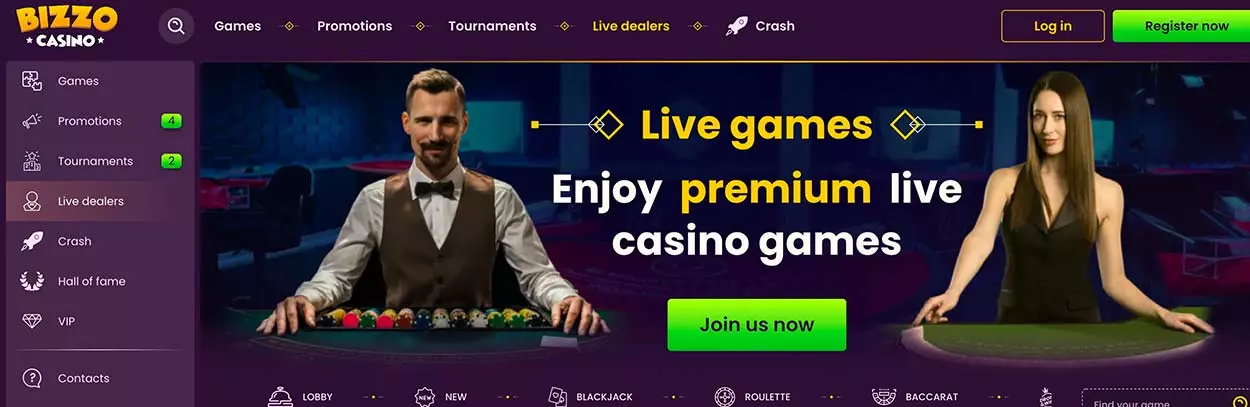
Task: Open the Baccarat category tab
Action: click(914, 396)
